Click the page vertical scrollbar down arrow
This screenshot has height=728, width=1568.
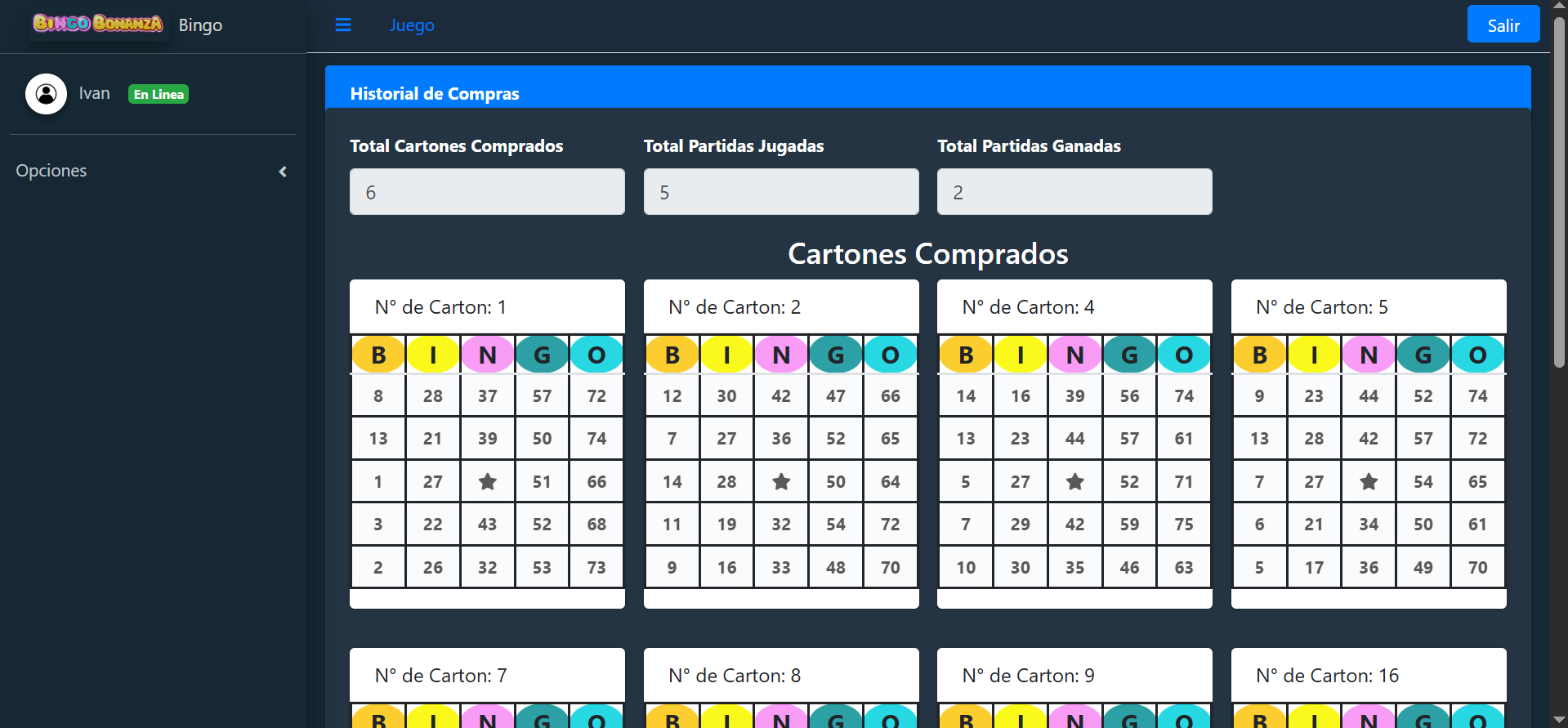(1559, 720)
